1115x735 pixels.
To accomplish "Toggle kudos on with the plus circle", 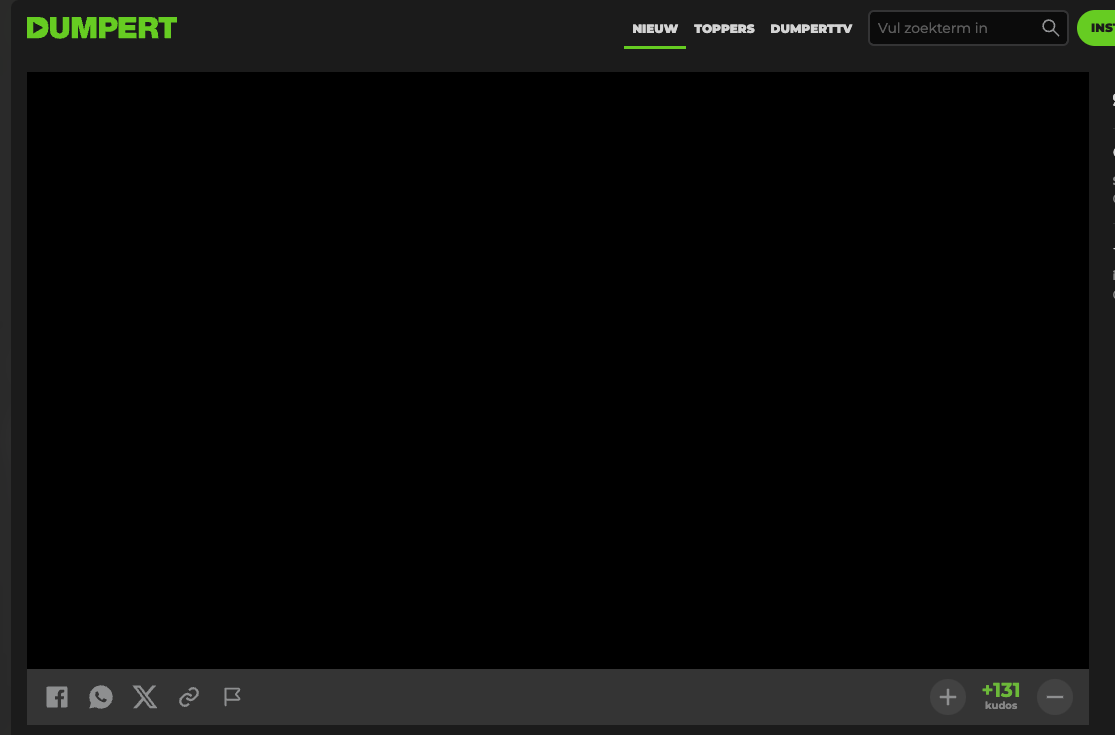I will pos(947,697).
